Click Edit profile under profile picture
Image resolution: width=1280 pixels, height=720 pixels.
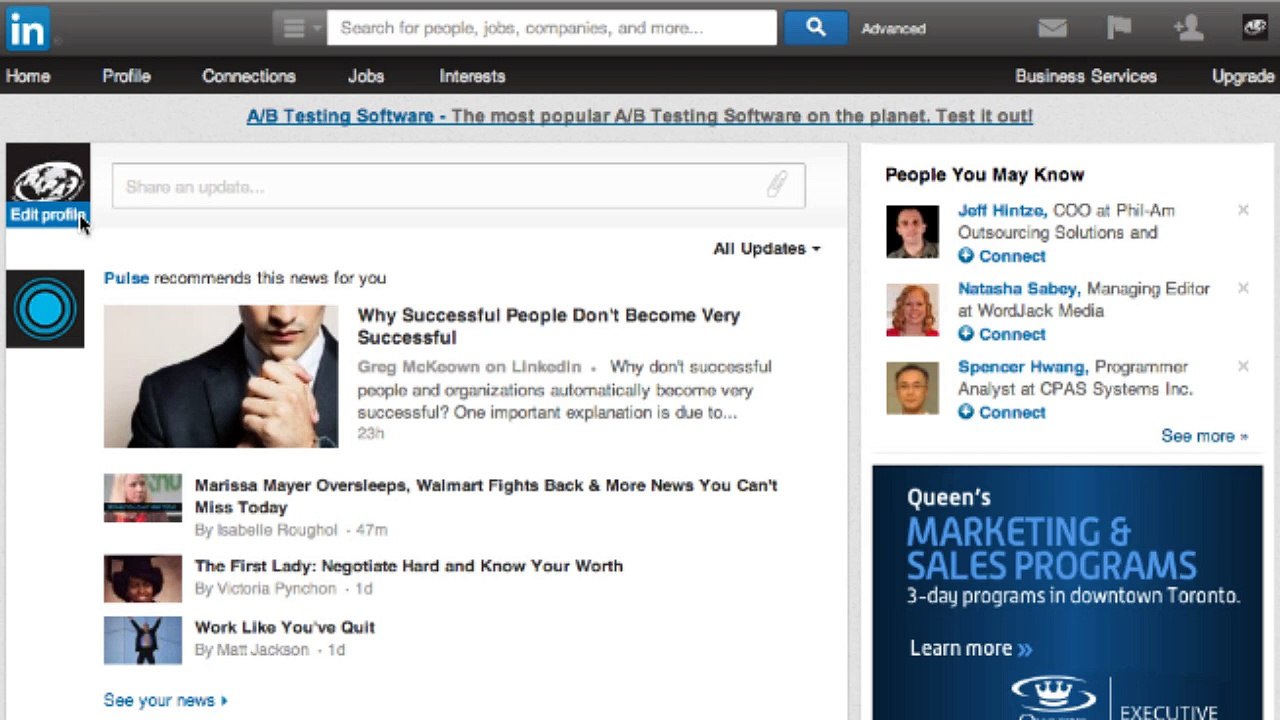47,215
